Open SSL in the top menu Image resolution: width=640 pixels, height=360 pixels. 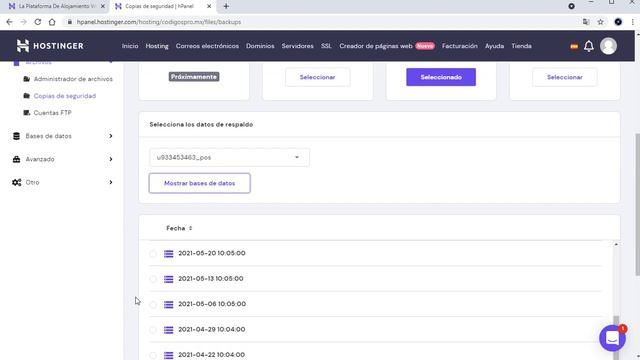326,46
